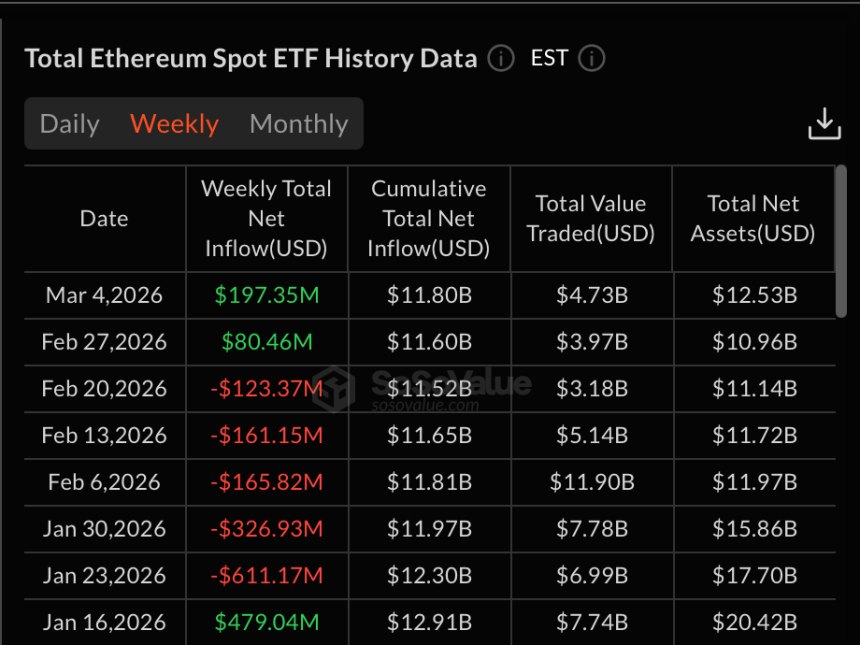Click the Total Net Assets column header
The image size is (860, 645).
pyautogui.click(x=753, y=219)
